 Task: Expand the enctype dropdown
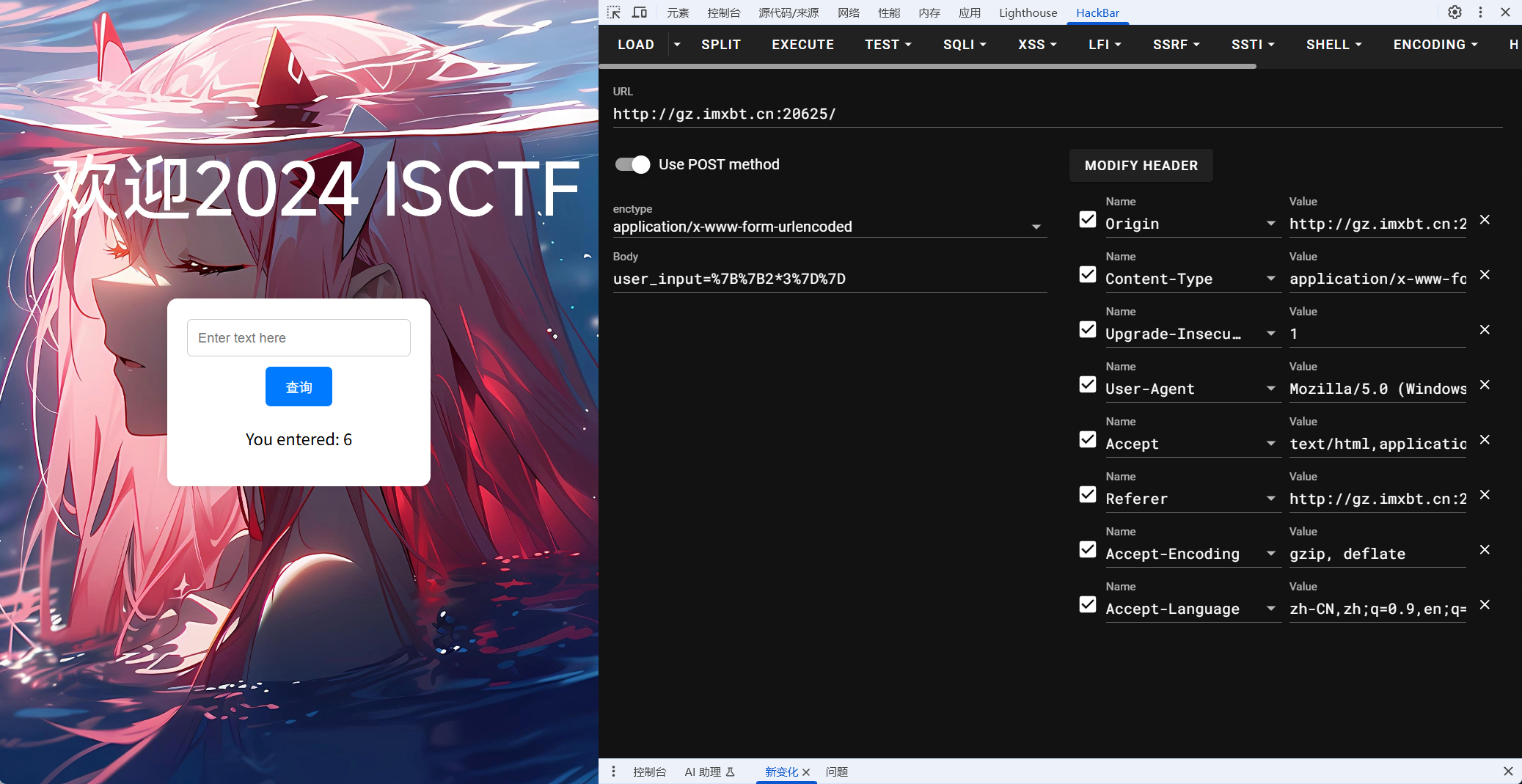point(1036,227)
